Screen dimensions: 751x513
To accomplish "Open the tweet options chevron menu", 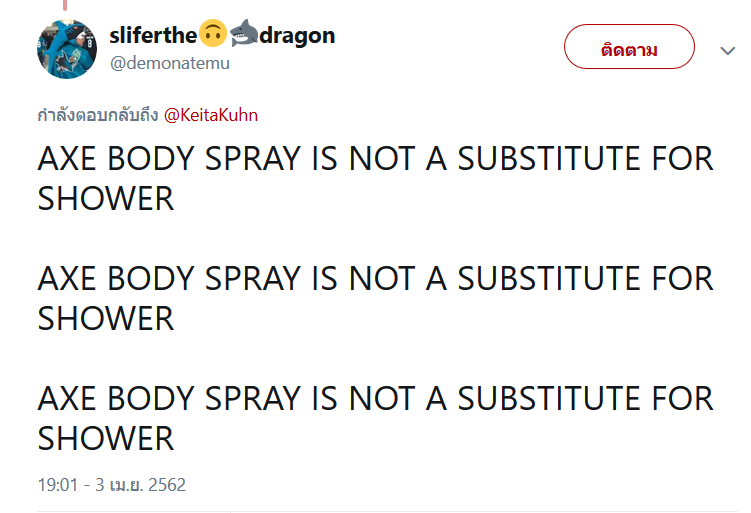I will pos(727,50).
